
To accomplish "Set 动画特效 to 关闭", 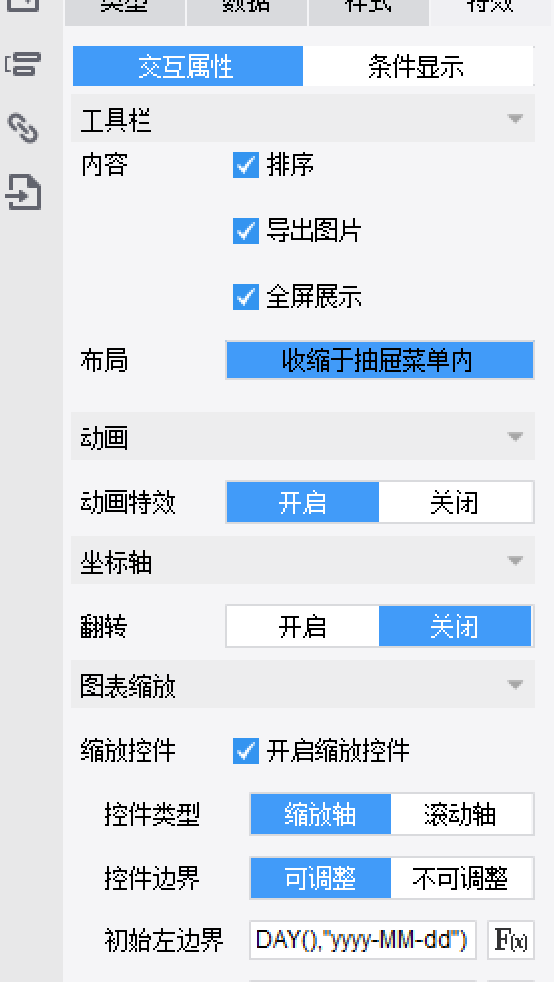I will click(x=456, y=502).
